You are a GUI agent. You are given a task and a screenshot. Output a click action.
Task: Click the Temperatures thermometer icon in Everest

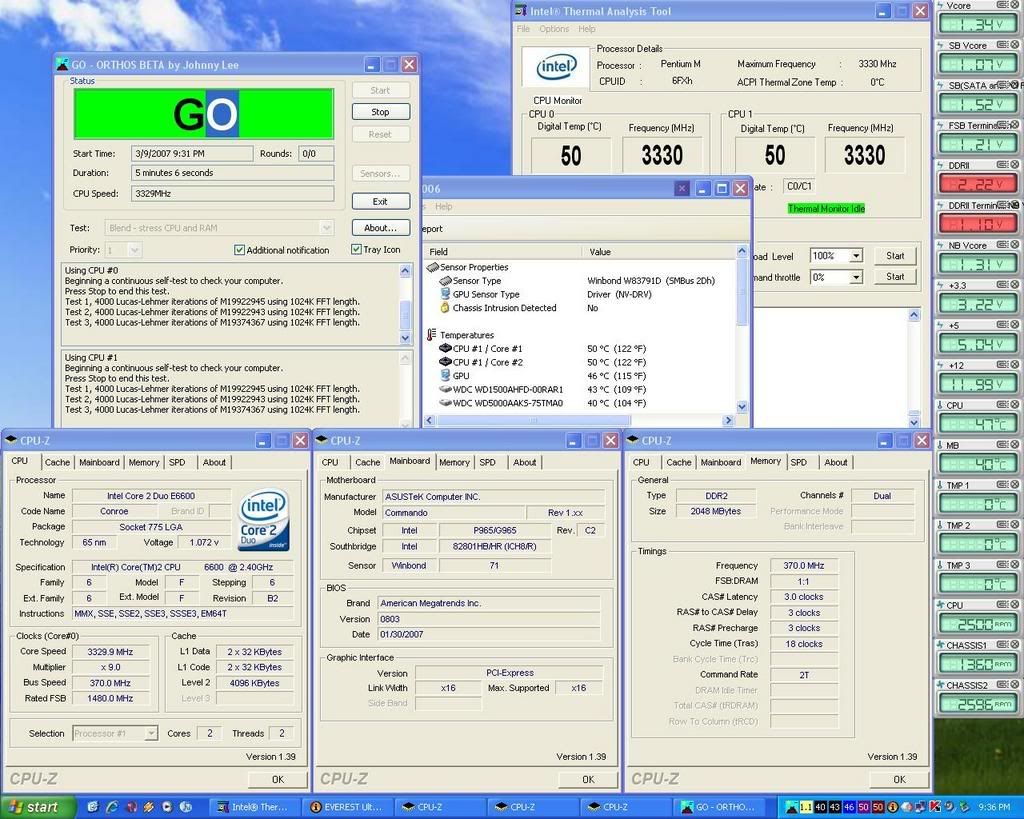click(432, 335)
